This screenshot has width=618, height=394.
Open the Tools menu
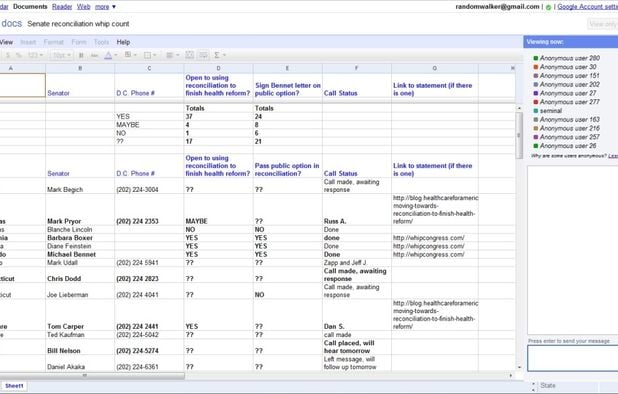coord(101,42)
